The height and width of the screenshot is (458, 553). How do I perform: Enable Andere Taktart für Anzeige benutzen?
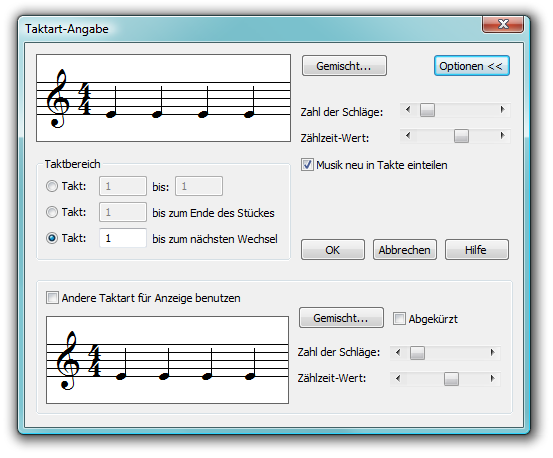coord(52,298)
